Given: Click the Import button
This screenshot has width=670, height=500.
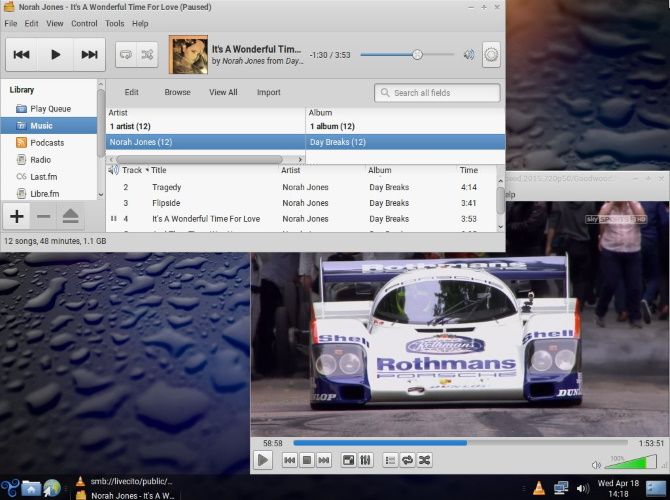Looking at the screenshot, I should click(x=268, y=92).
